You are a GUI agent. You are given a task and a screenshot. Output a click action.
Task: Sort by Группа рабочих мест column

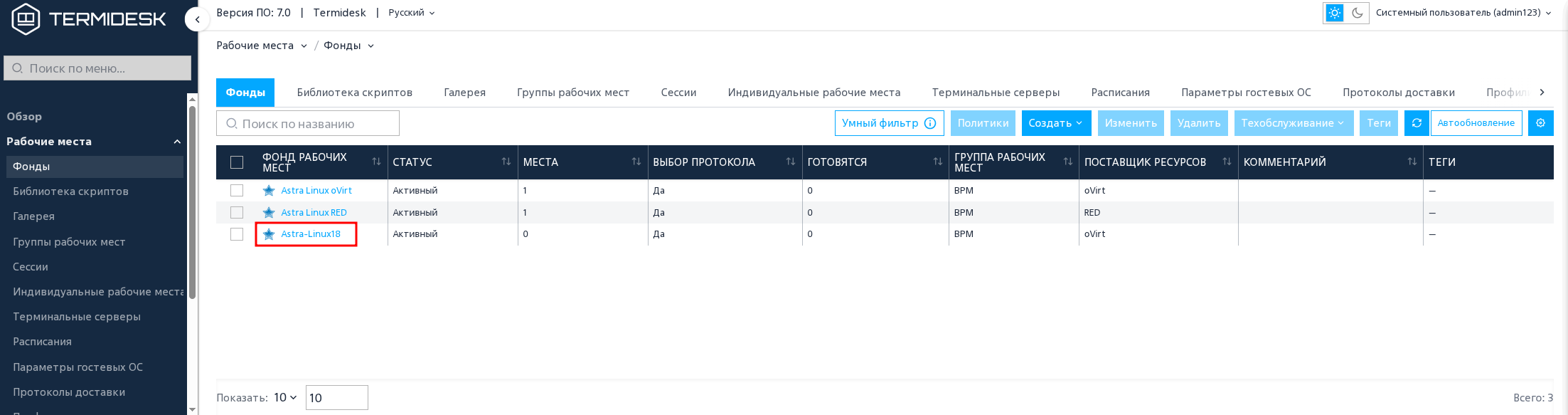pos(1068,162)
